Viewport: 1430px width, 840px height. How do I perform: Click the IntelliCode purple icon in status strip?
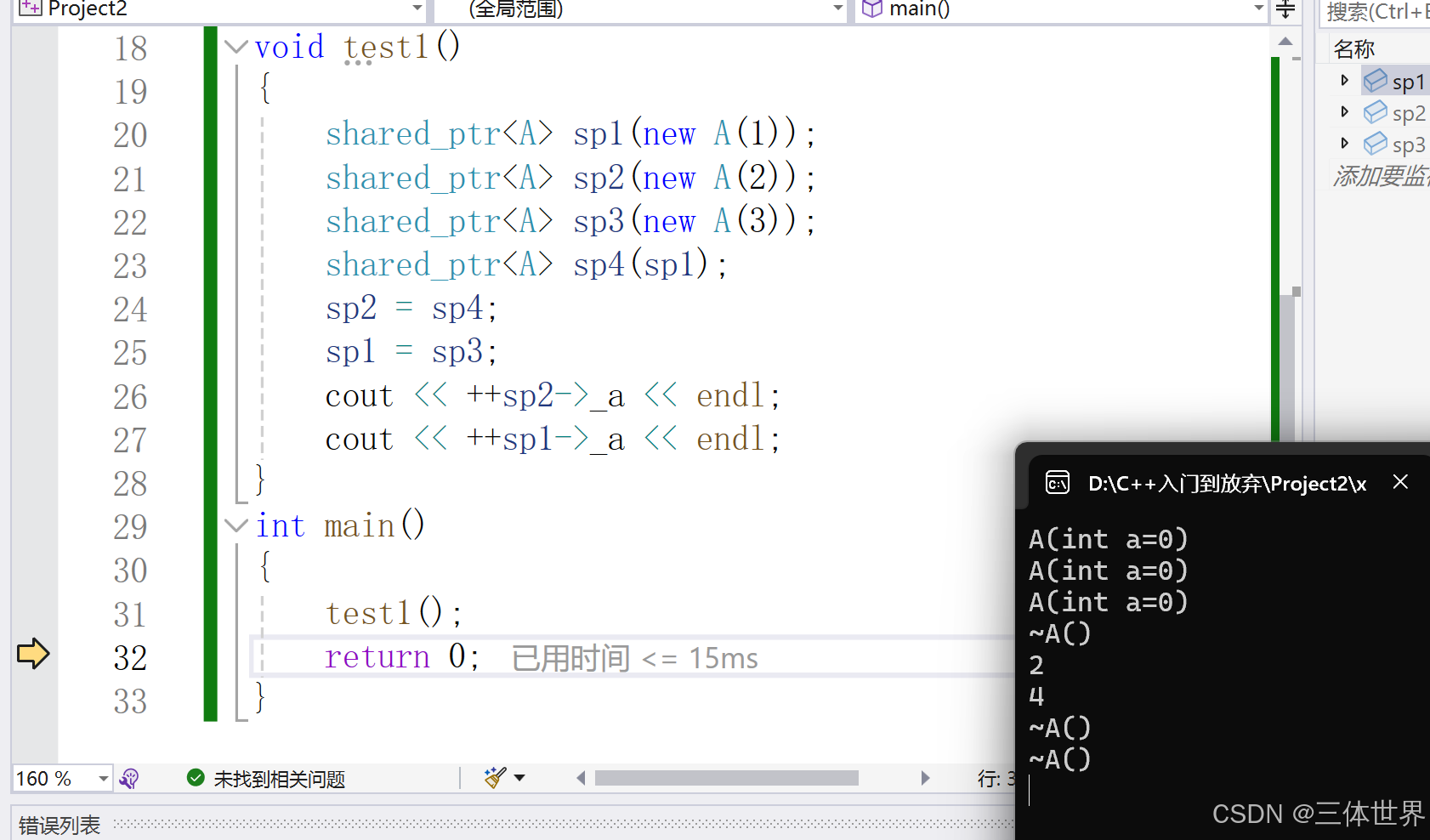click(129, 778)
